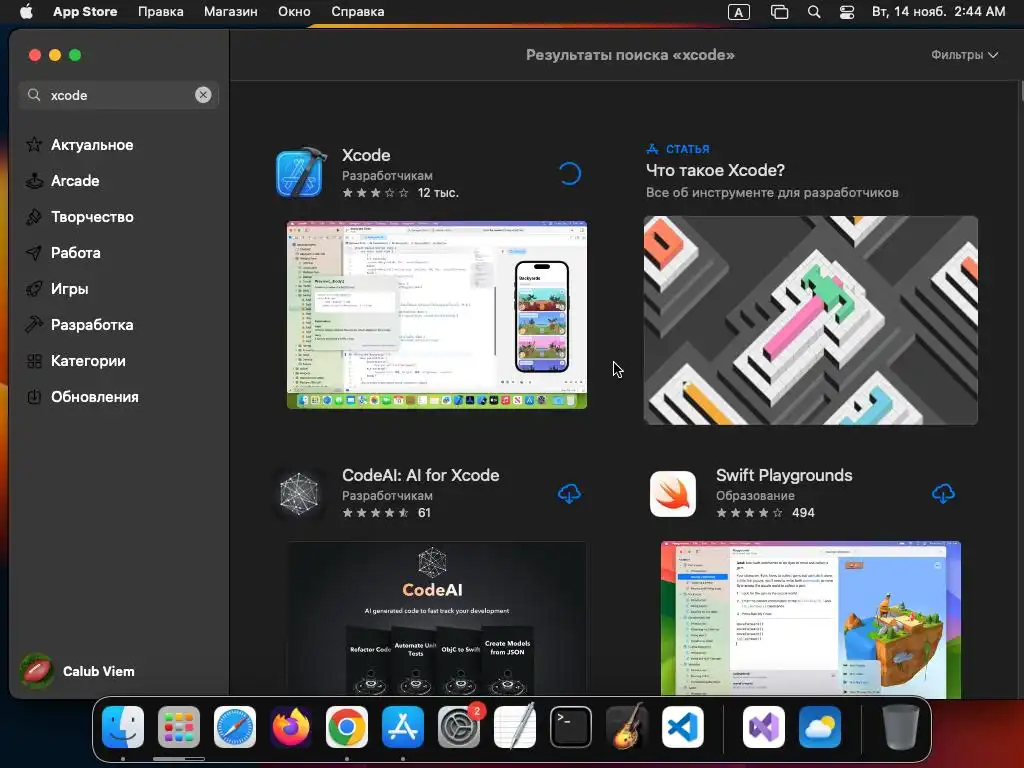
Task: Click the date and time in menu bar
Action: [x=938, y=12]
